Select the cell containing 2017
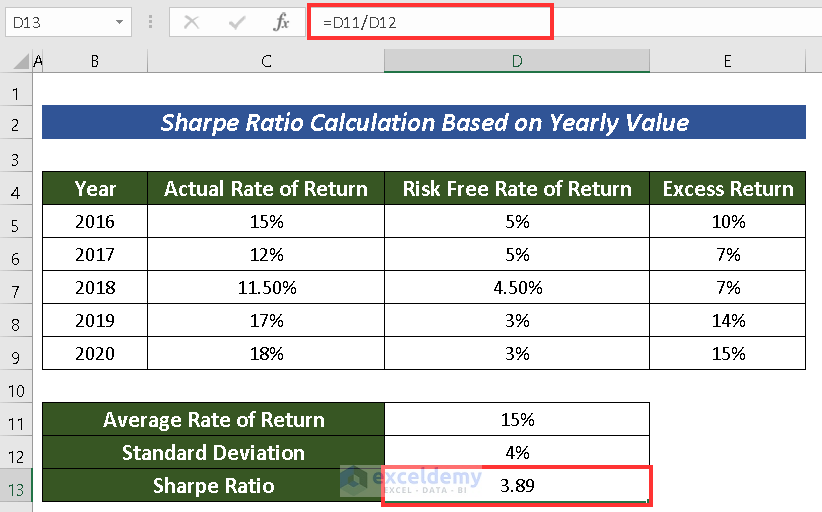This screenshot has width=822, height=512. pos(95,254)
